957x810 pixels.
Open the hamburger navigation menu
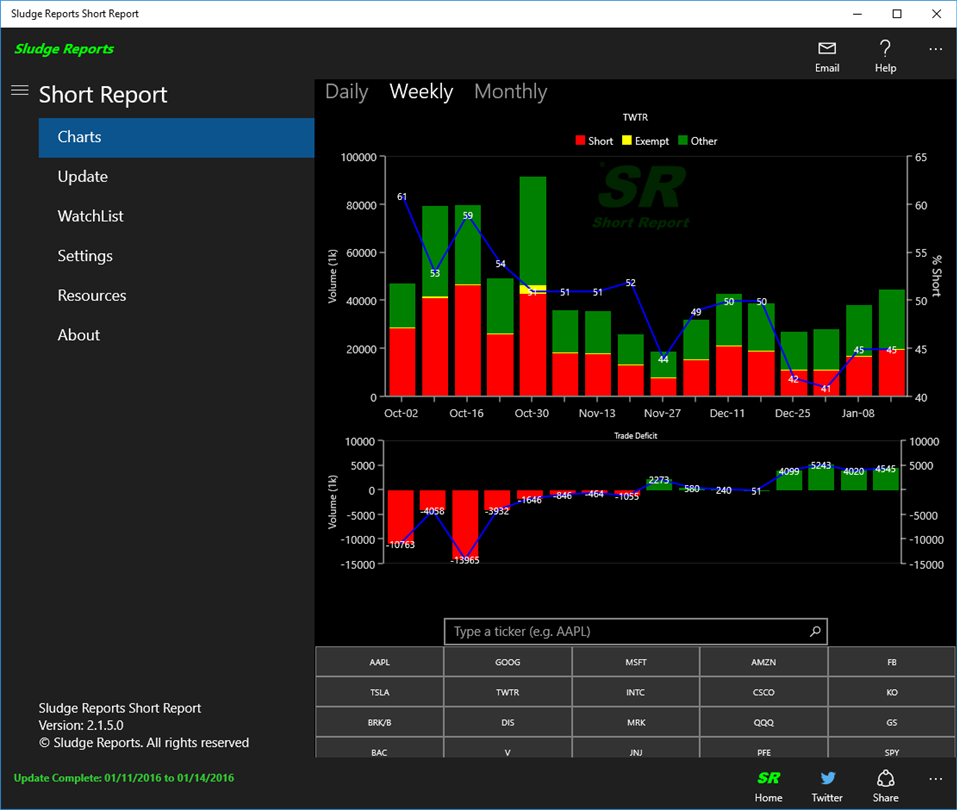click(20, 91)
